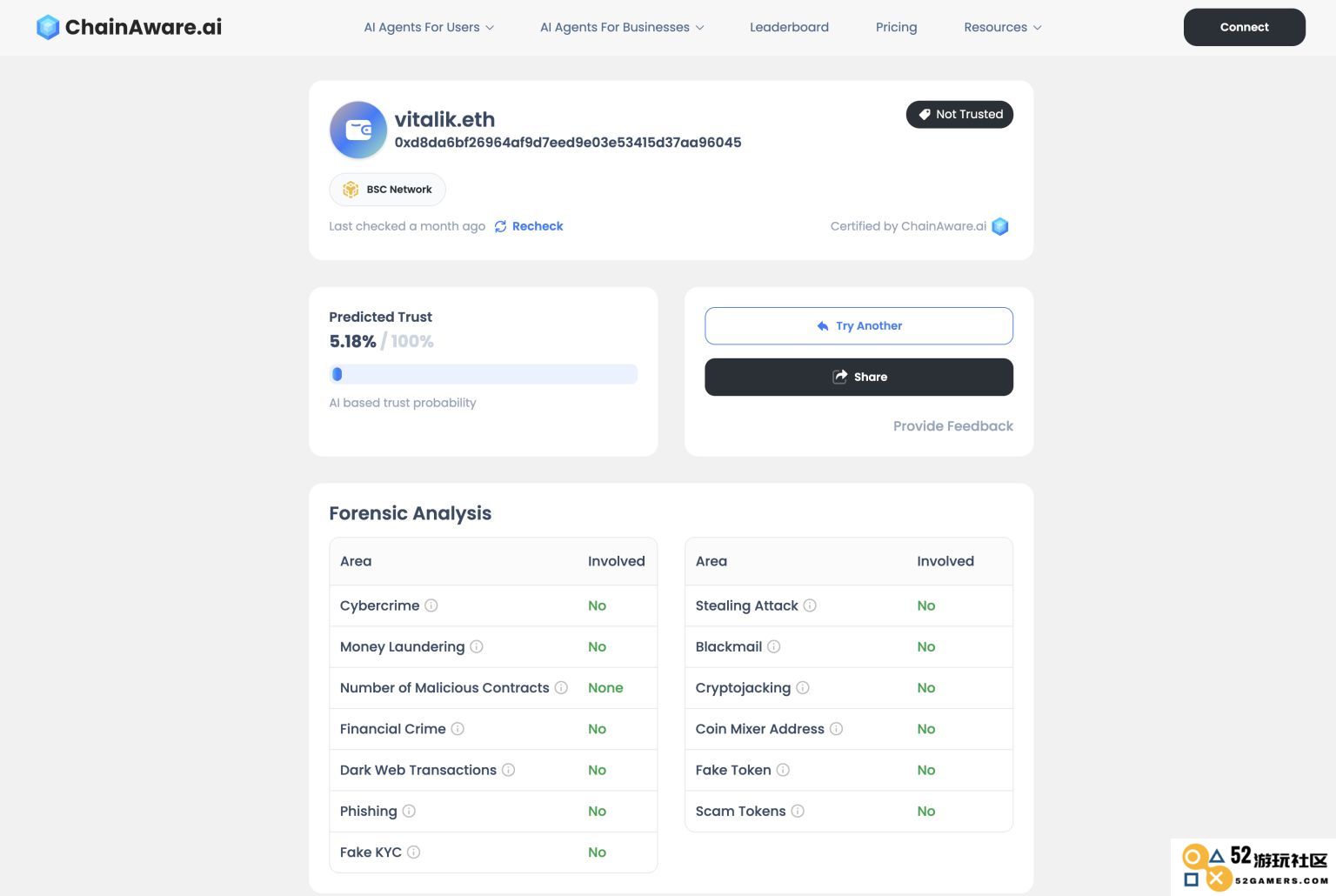Click the Forensic Analysis heading
This screenshot has width=1336, height=896.
click(410, 513)
